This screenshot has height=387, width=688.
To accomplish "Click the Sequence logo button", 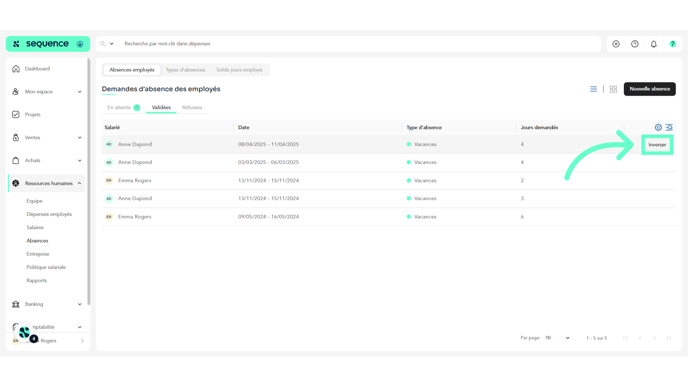I will [x=48, y=44].
